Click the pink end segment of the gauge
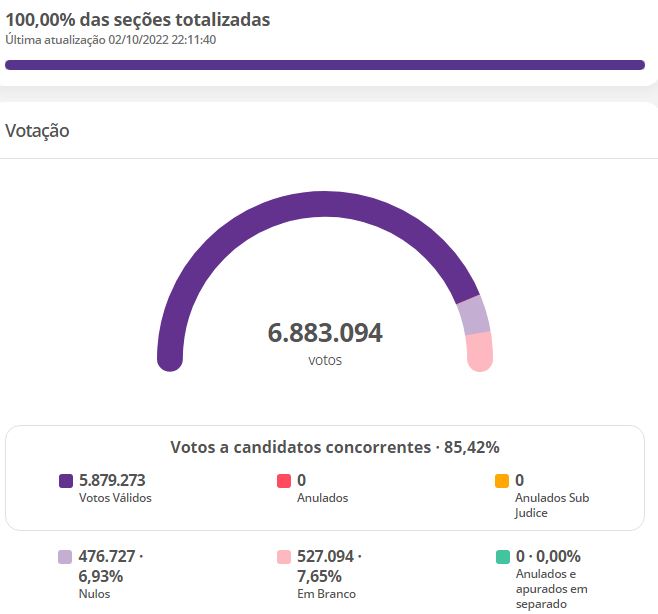This screenshot has height=614, width=658. [480, 352]
